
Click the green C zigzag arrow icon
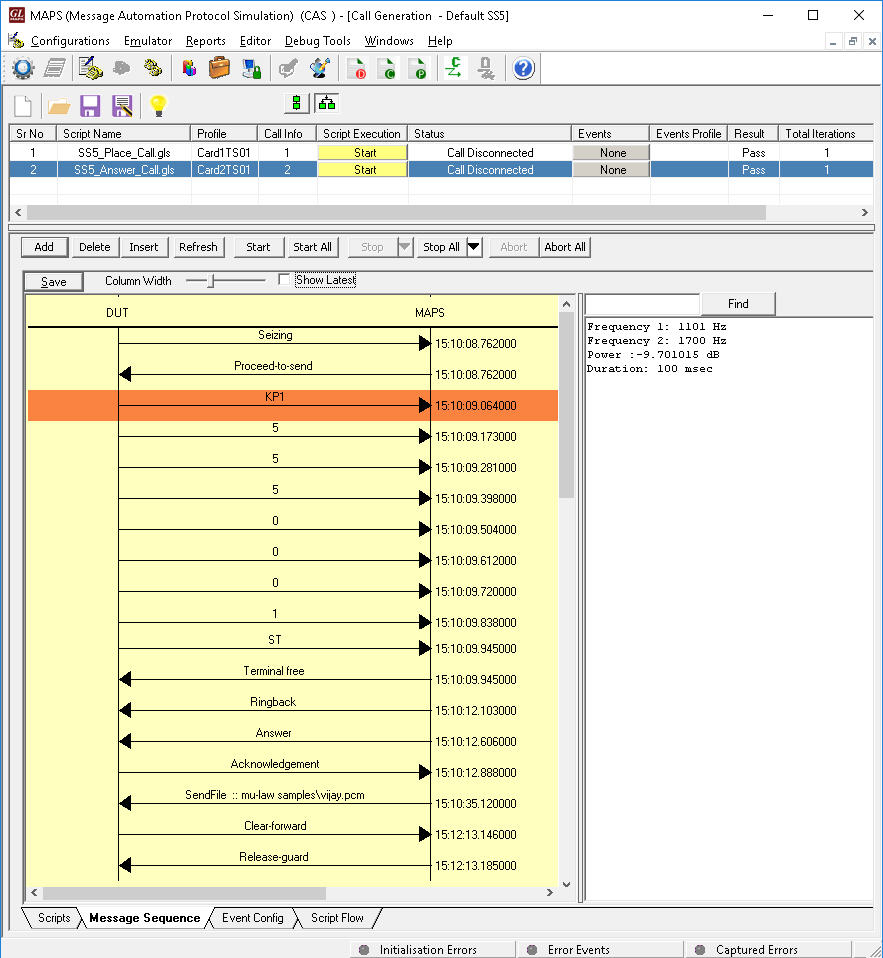[x=454, y=68]
